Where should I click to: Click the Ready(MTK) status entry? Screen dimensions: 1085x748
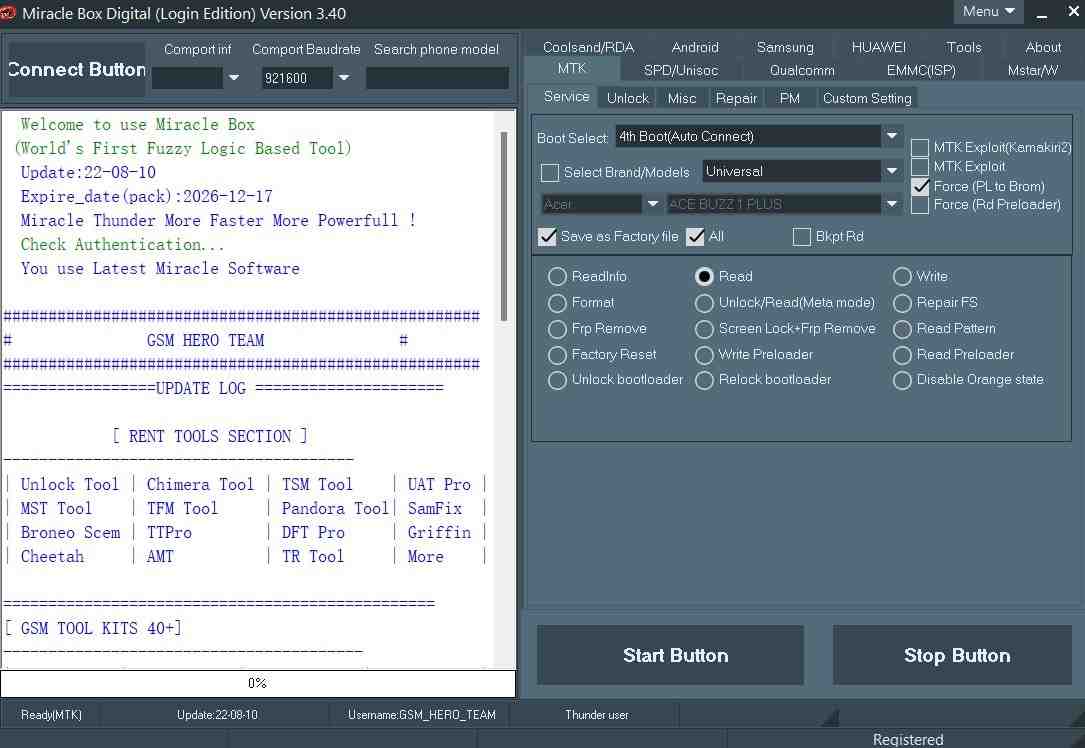tap(51, 715)
